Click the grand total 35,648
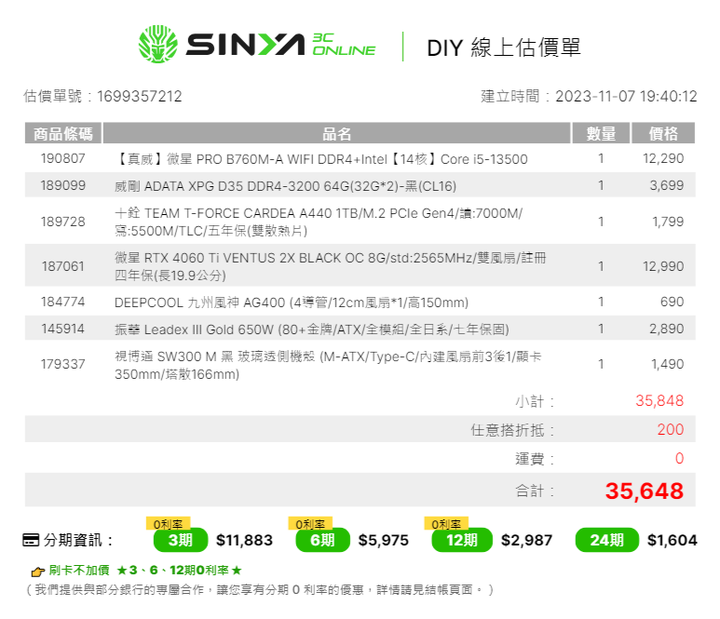This screenshot has width=720, height=619. (644, 491)
